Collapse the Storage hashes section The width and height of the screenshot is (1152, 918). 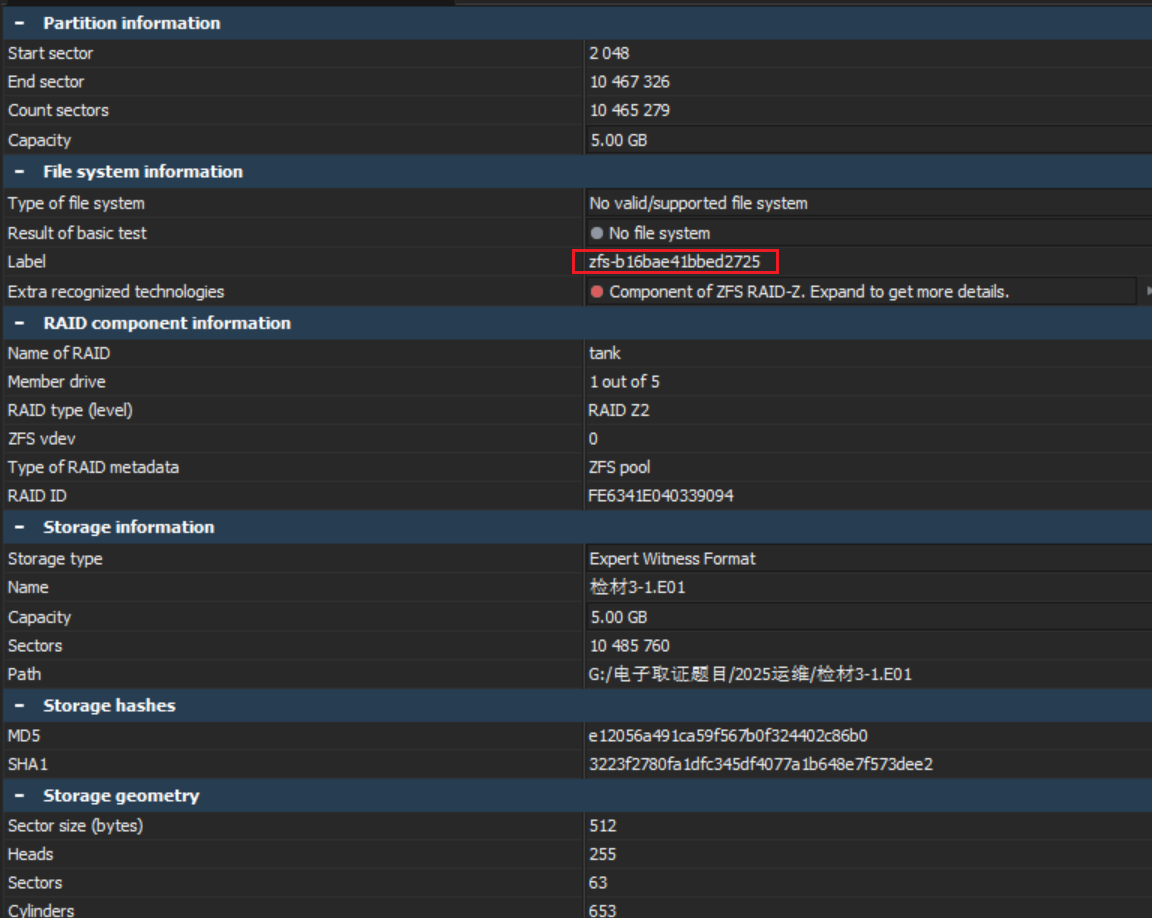(x=19, y=706)
